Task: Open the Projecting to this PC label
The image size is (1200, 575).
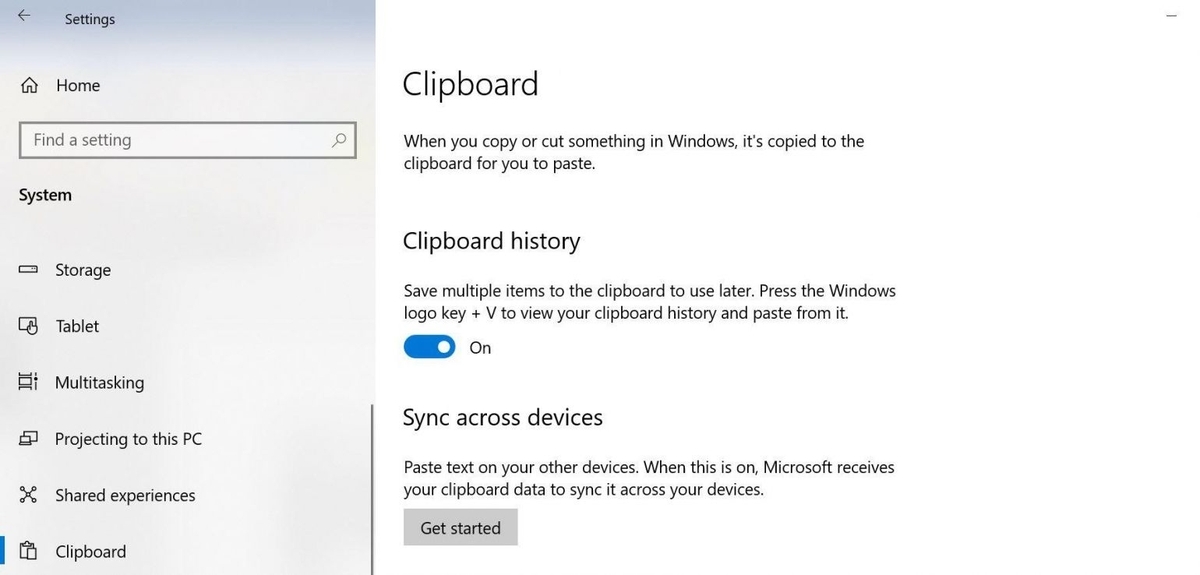Action: click(x=128, y=439)
